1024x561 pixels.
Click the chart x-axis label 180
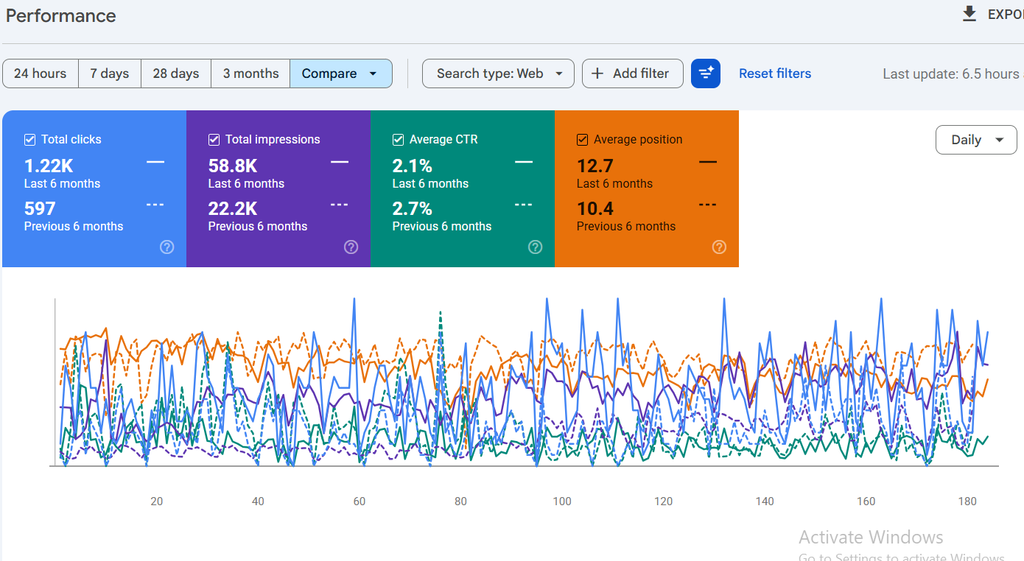point(967,502)
